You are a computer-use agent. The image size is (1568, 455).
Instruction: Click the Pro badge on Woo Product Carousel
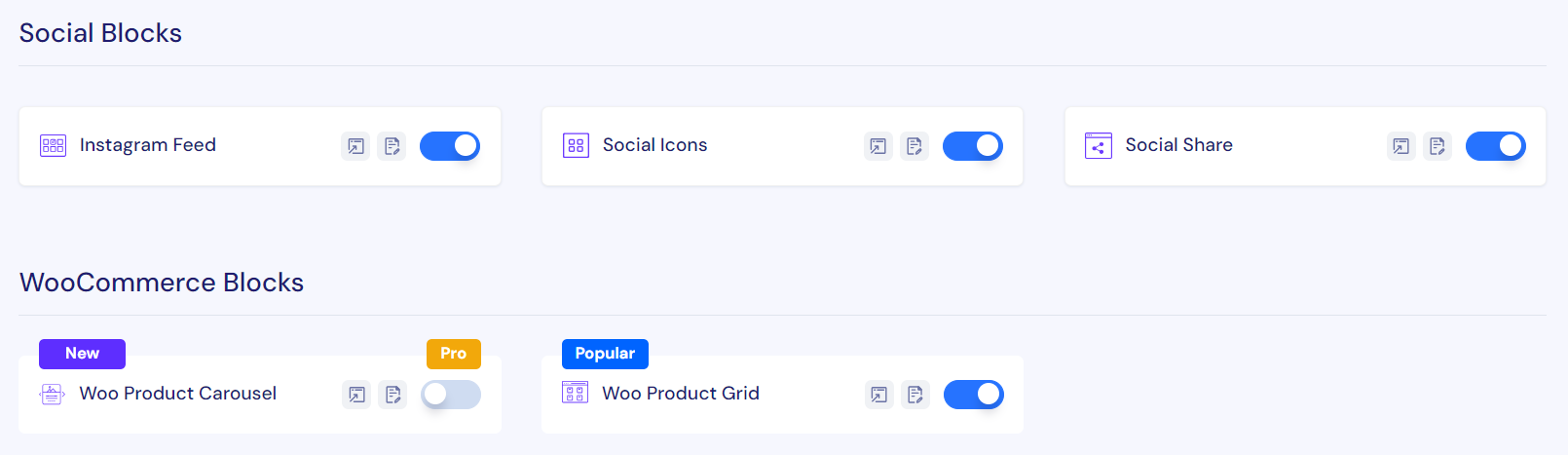point(454,354)
